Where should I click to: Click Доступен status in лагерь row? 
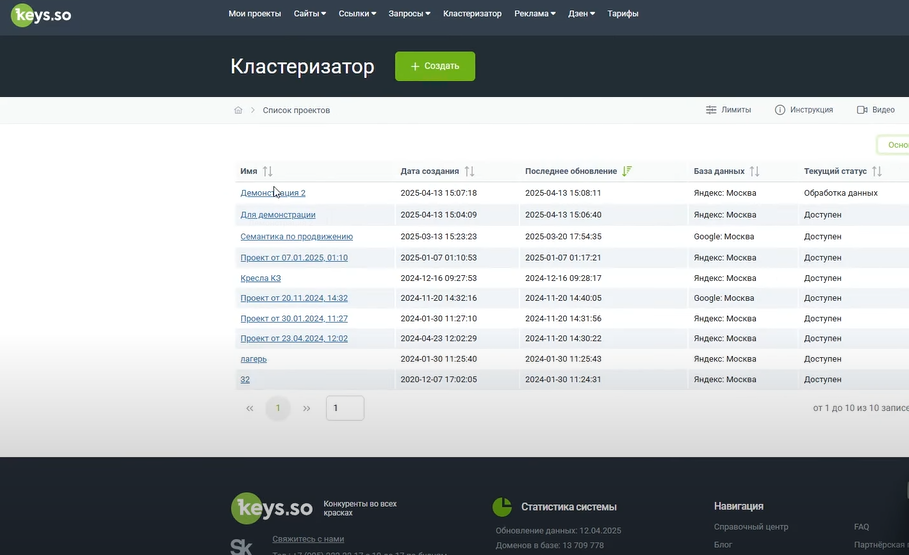(x=822, y=359)
